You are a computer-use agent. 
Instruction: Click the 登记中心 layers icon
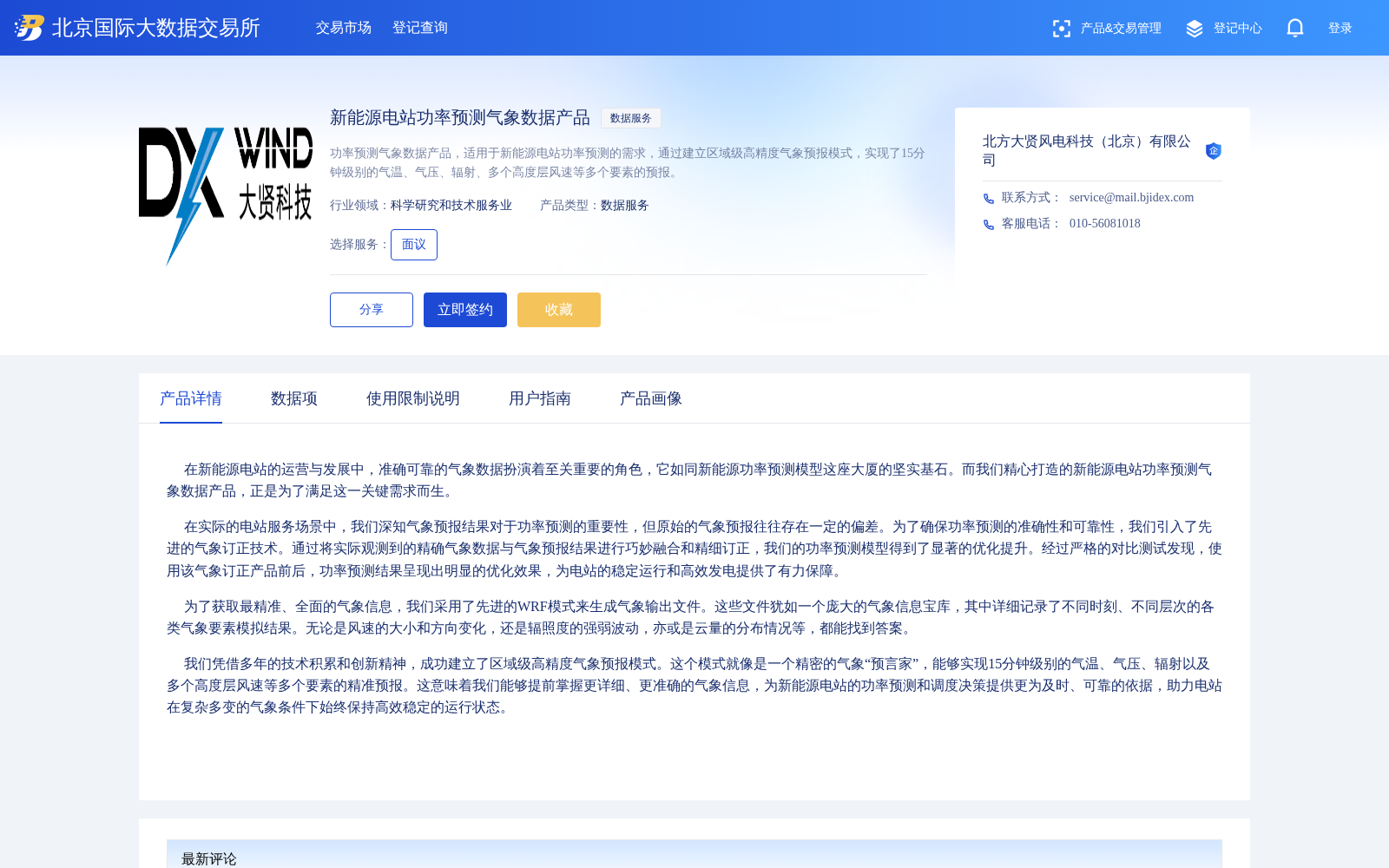click(x=1195, y=29)
